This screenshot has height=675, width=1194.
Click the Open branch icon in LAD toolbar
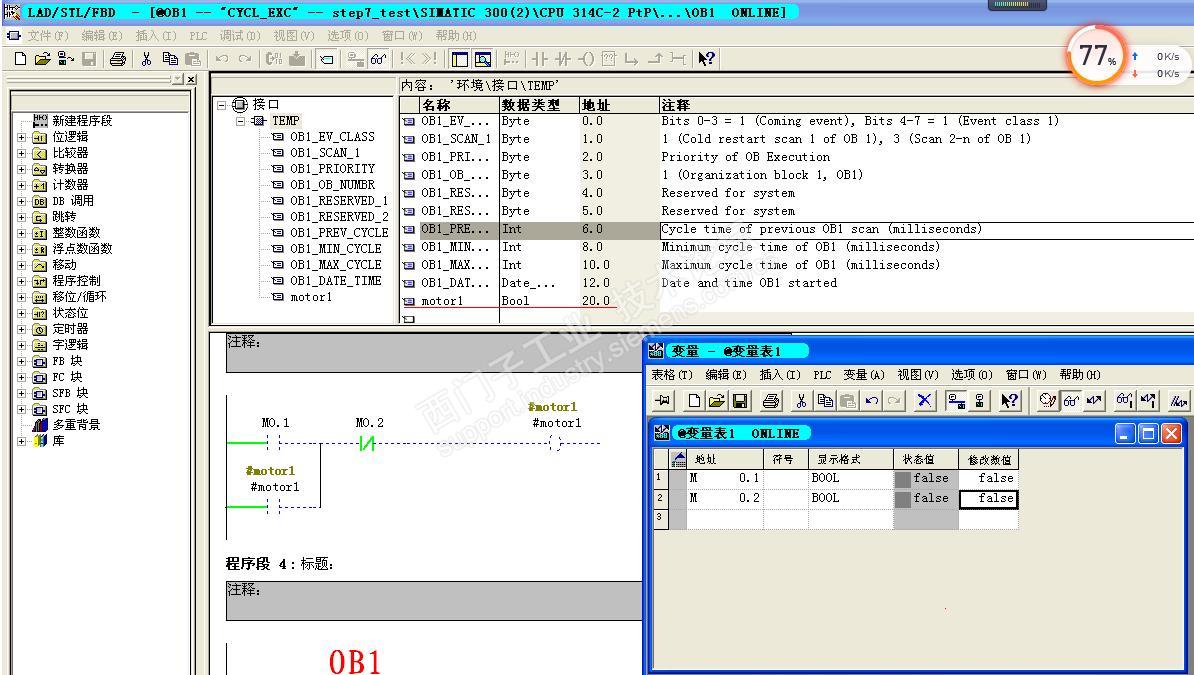pos(631,59)
